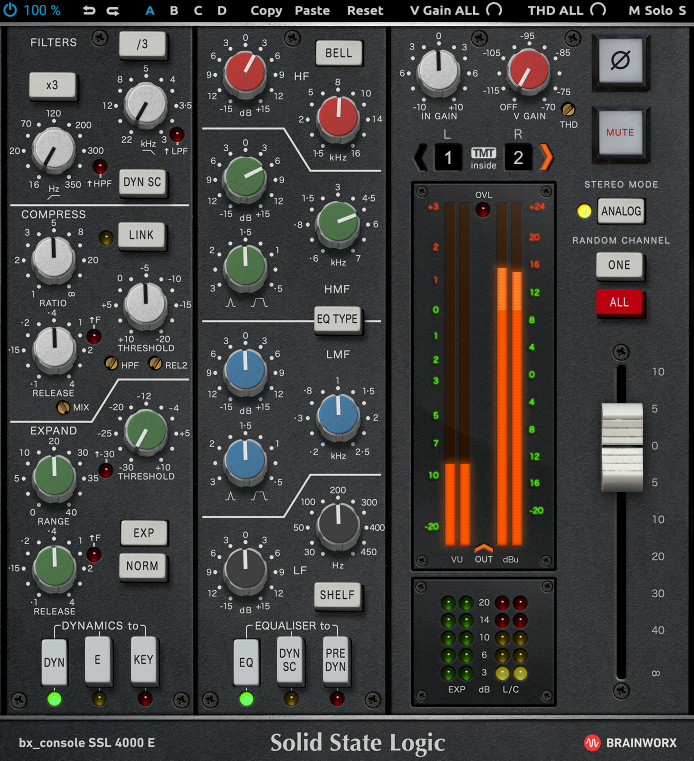Click the output volume fader handle
Viewport: 694px width, 761px height.
click(x=621, y=447)
